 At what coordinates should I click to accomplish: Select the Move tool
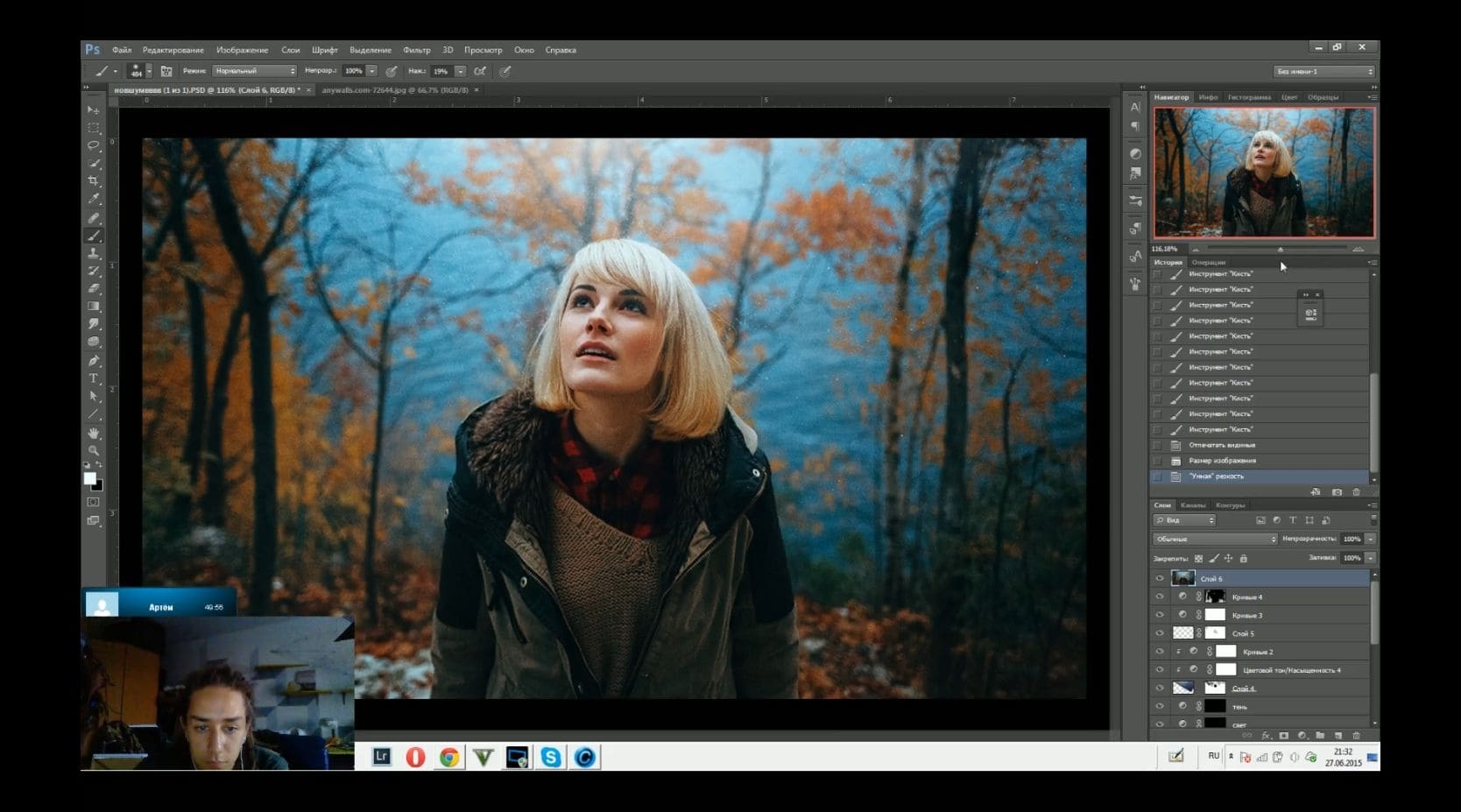(94, 109)
